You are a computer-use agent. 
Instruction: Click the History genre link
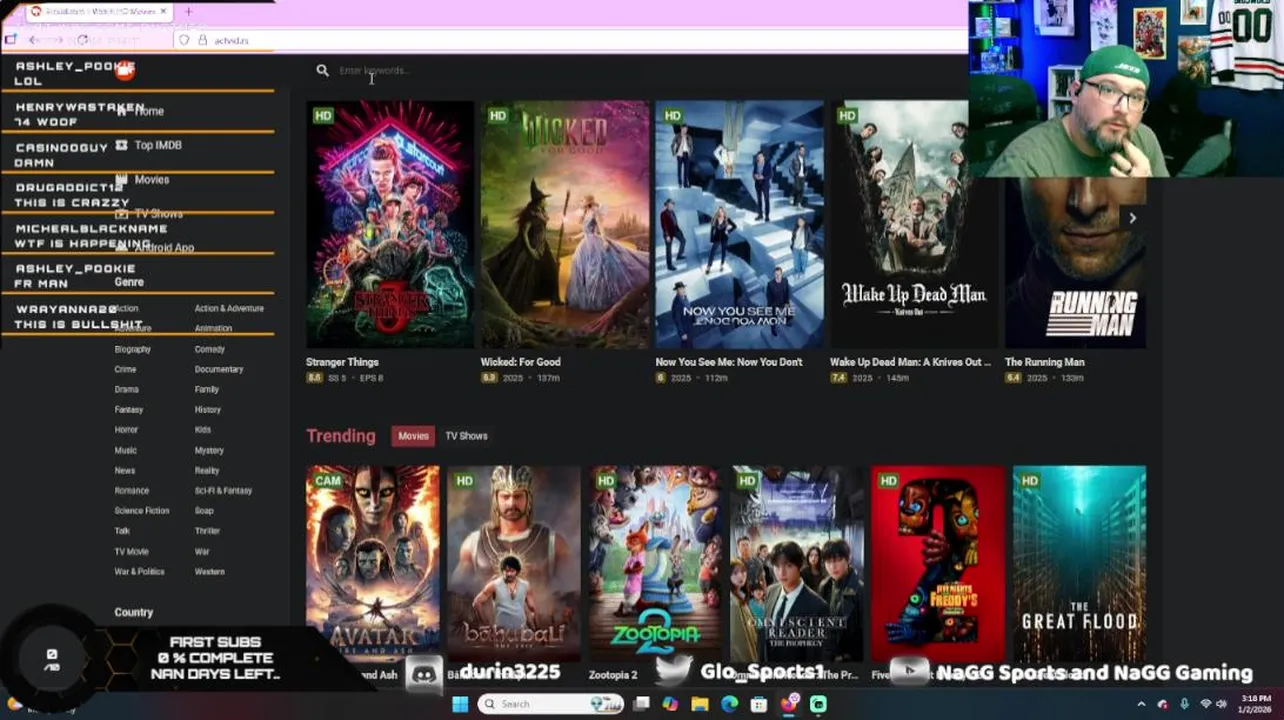pyautogui.click(x=208, y=410)
